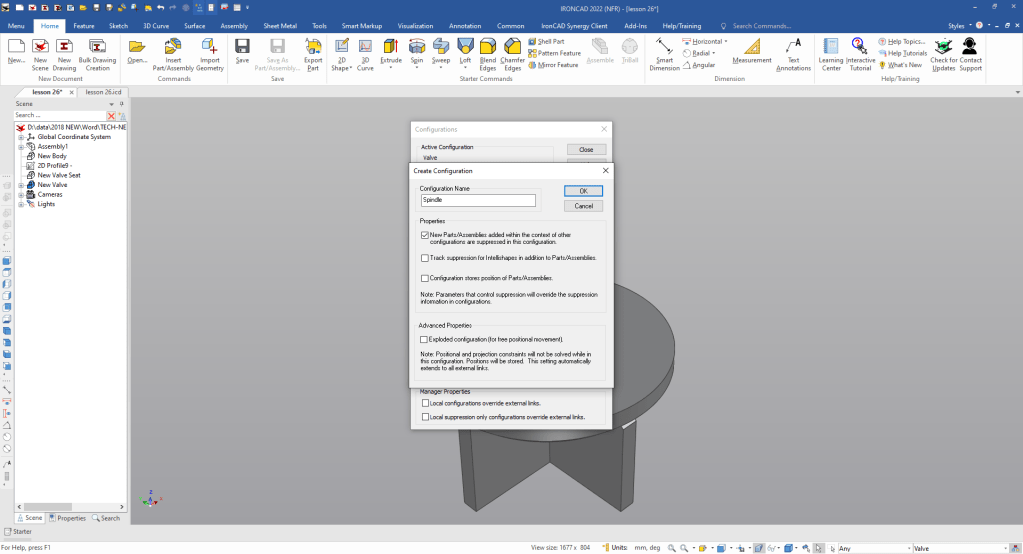Click the Extrude tool icon
1023x554 pixels.
390,47
